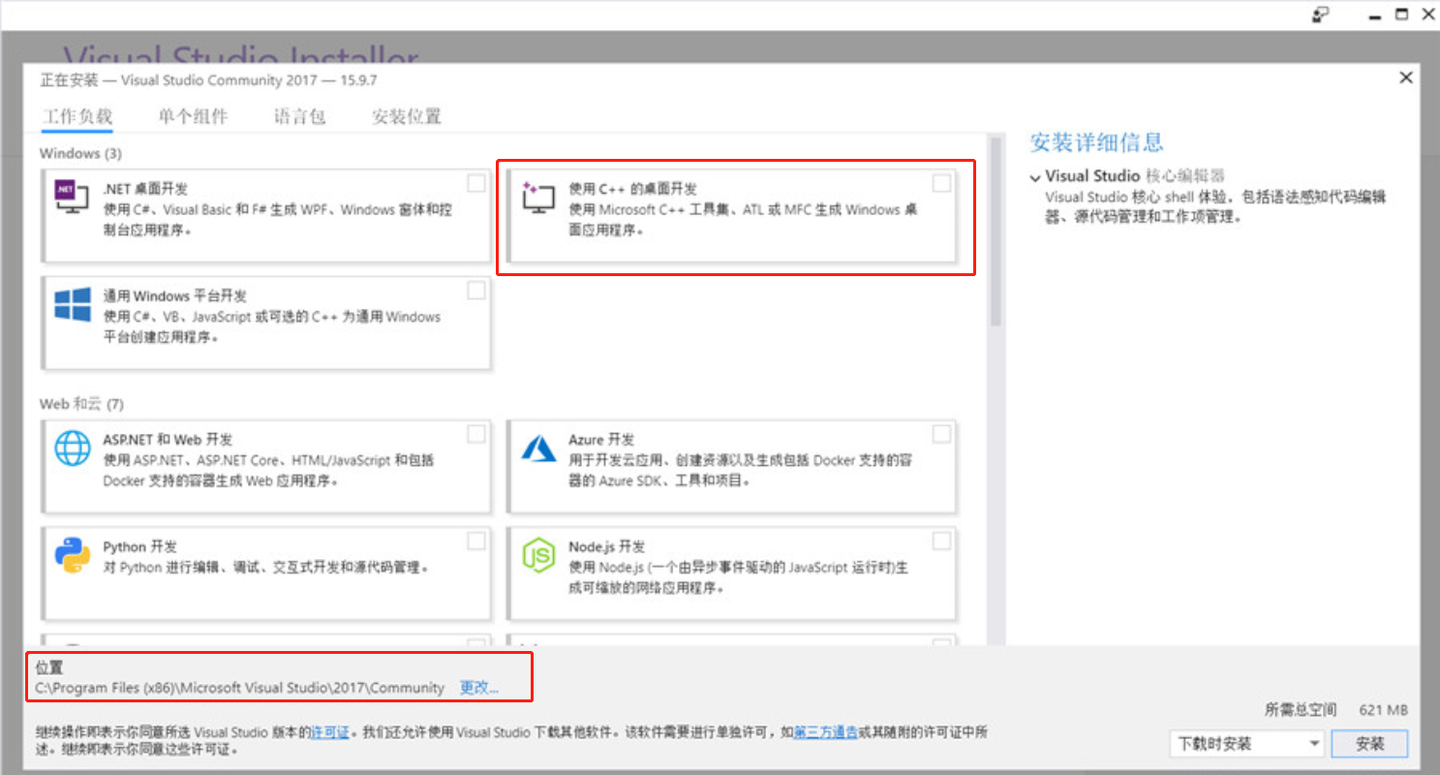Switch to the 安装位置 tab
1440x775 pixels.
(404, 116)
